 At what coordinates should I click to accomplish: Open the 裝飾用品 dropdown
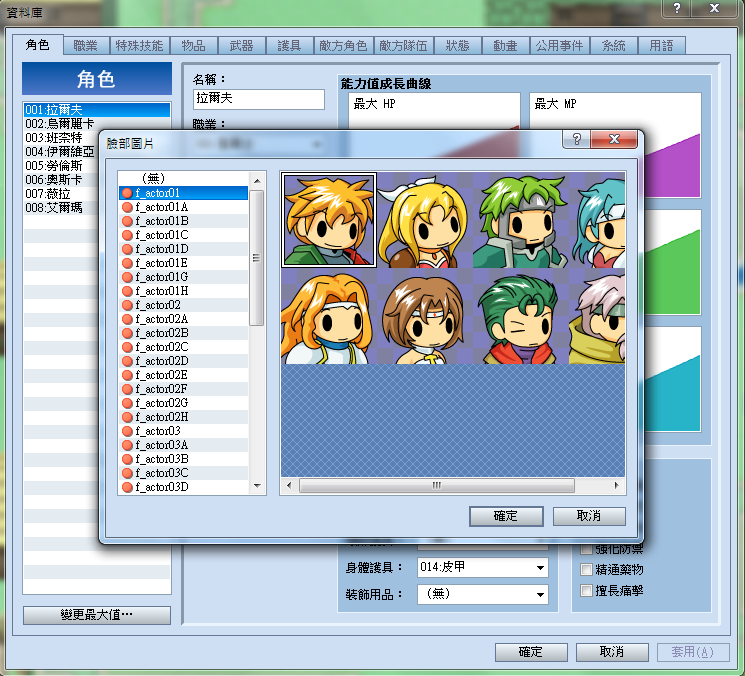(483, 594)
